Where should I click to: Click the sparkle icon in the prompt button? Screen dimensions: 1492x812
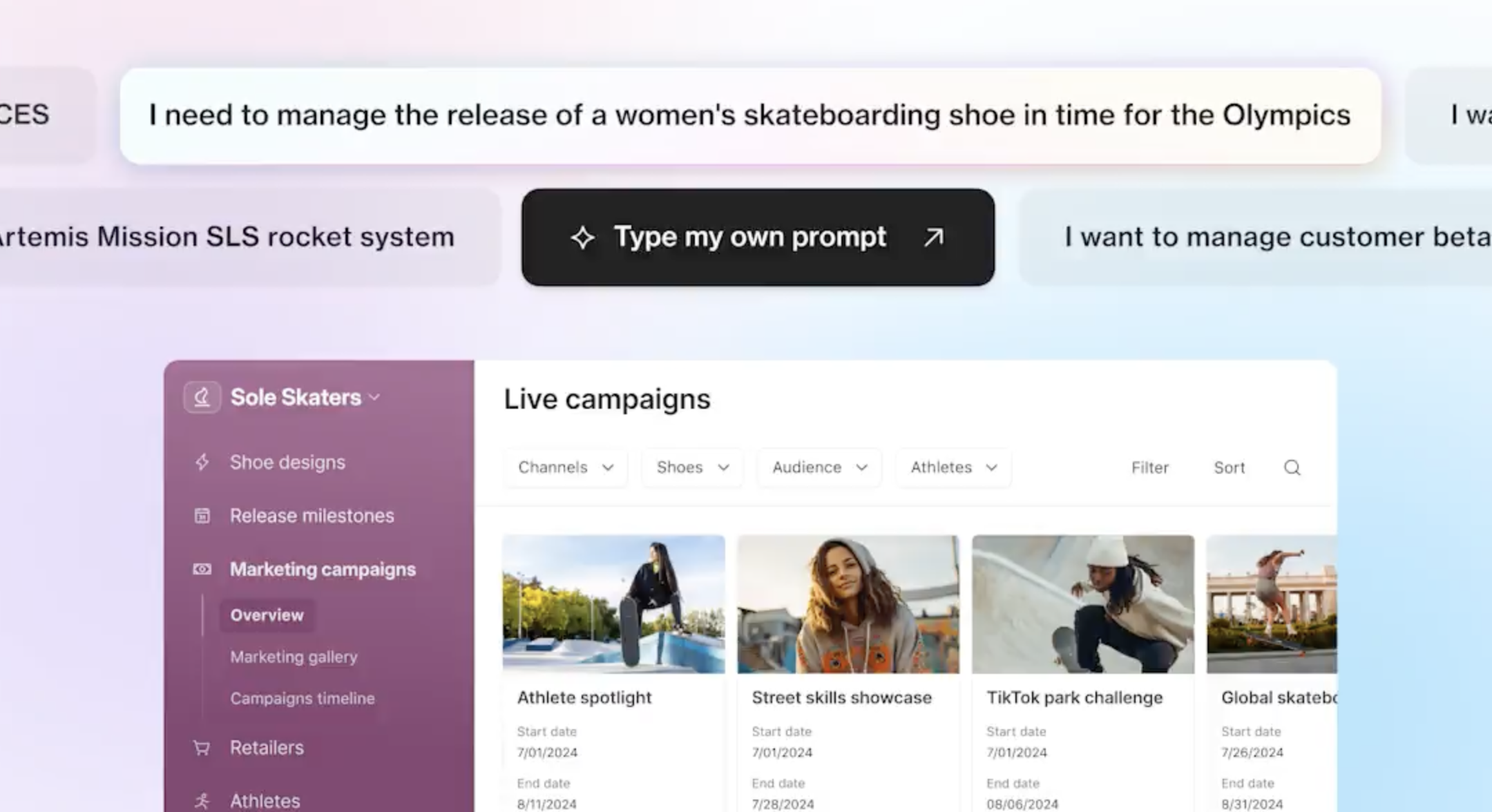582,238
